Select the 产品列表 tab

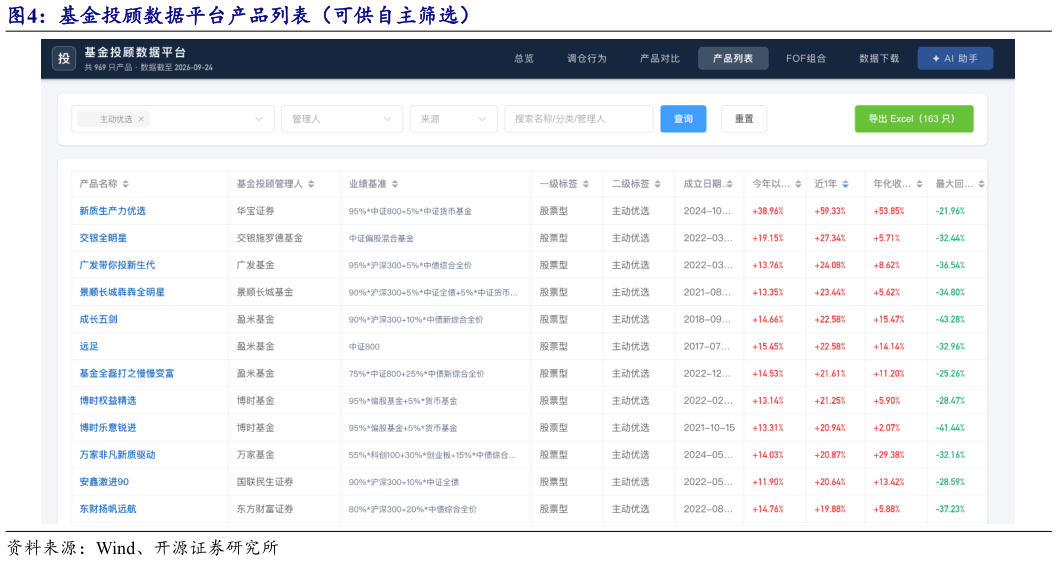[733, 59]
